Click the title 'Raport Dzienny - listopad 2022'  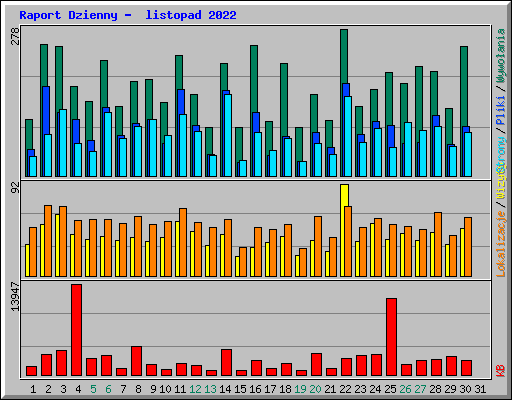pyautogui.click(x=128, y=15)
